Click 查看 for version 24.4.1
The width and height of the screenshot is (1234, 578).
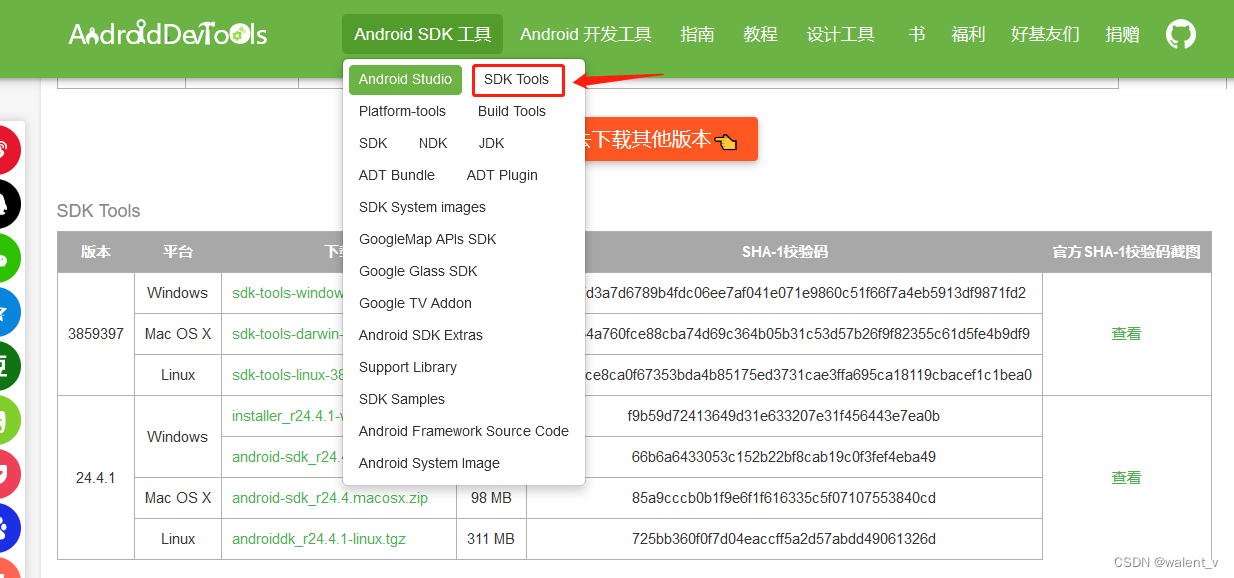pos(1126,478)
